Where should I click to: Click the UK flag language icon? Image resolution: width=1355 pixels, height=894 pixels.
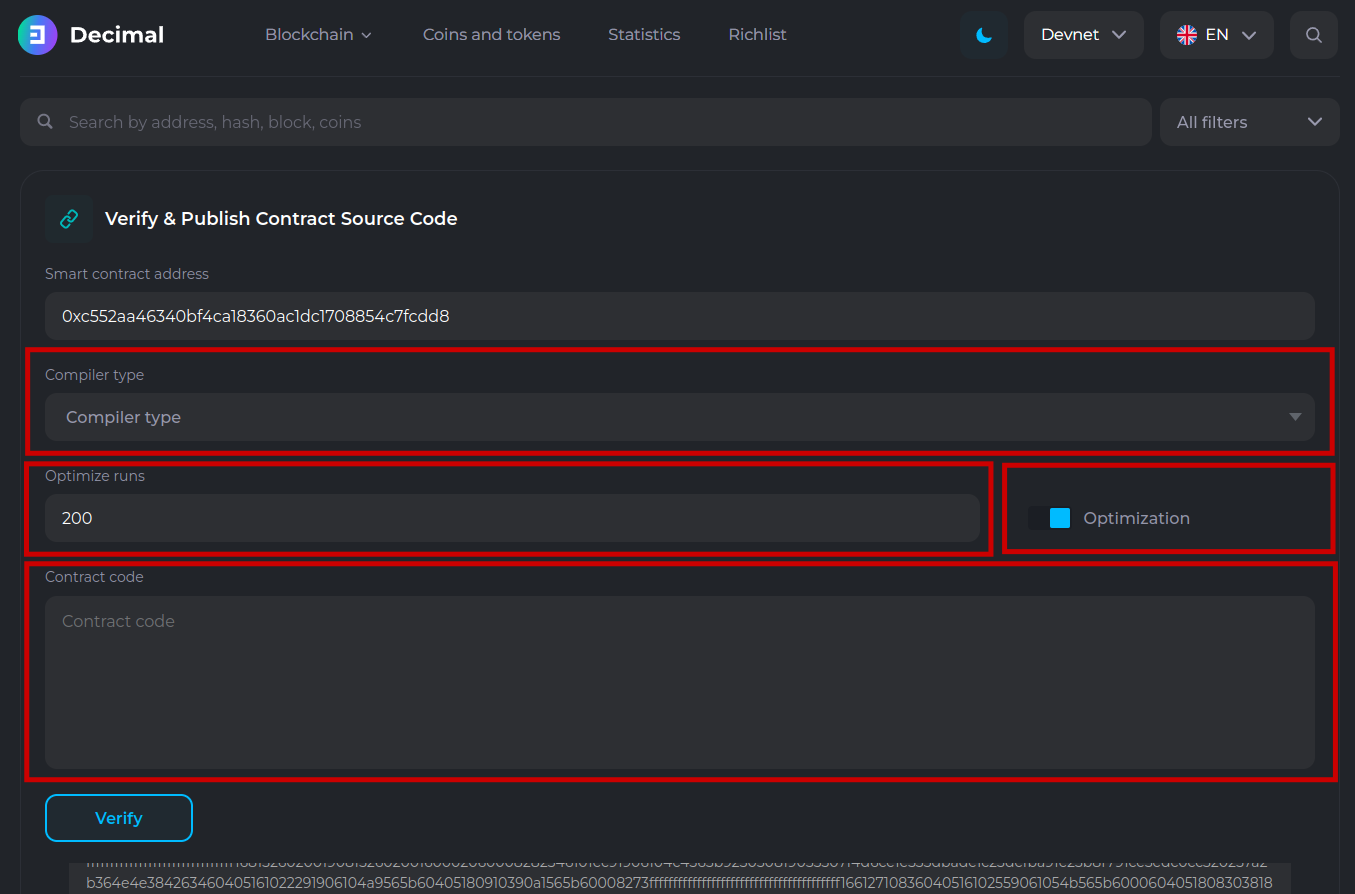point(1187,35)
